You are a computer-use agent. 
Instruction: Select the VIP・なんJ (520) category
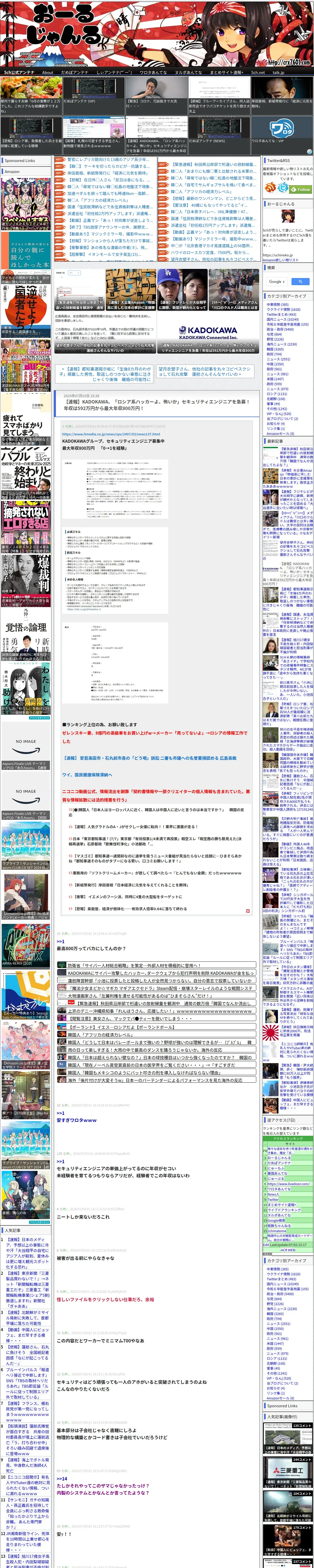[x=279, y=414]
